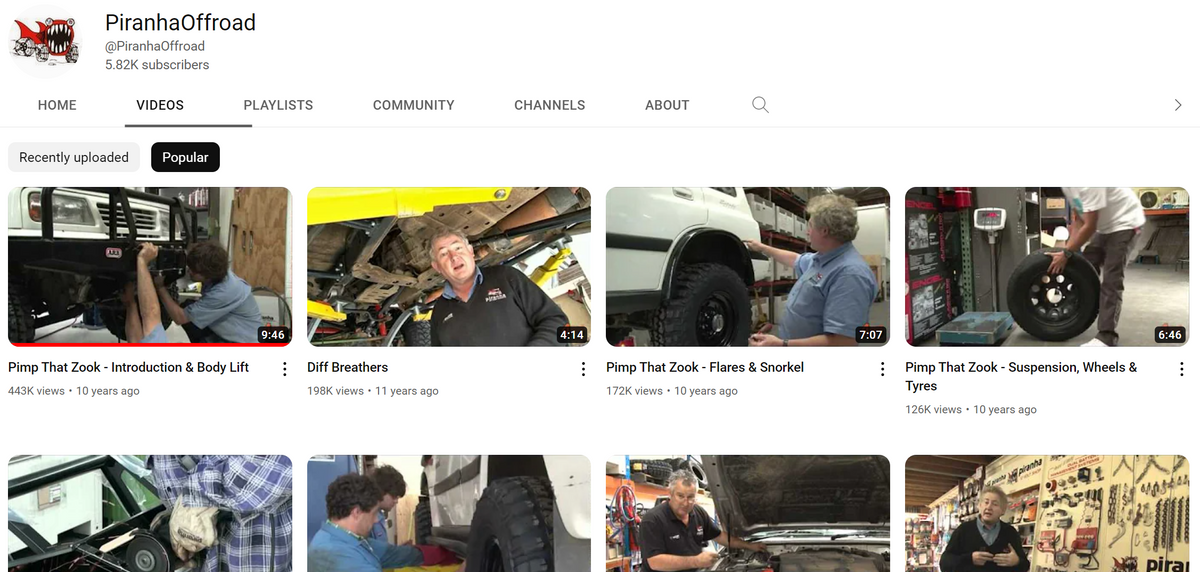Click the 126K views metadata text
The width and height of the screenshot is (1200, 572).
pos(933,410)
